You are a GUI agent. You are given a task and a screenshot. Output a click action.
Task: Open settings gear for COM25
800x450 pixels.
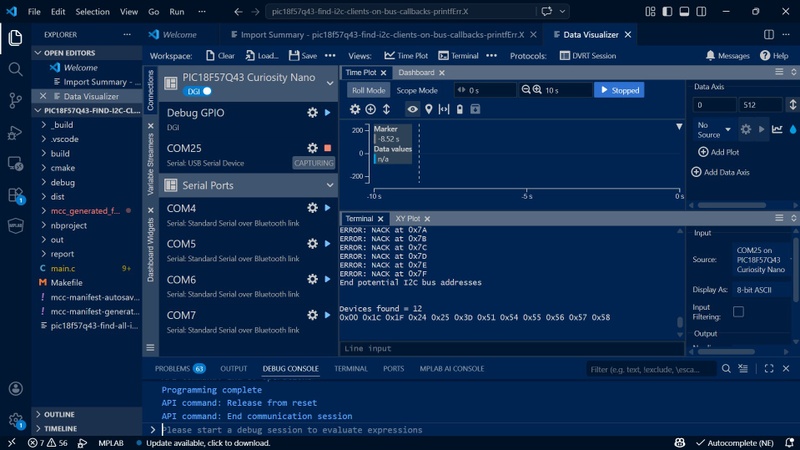pyautogui.click(x=312, y=148)
